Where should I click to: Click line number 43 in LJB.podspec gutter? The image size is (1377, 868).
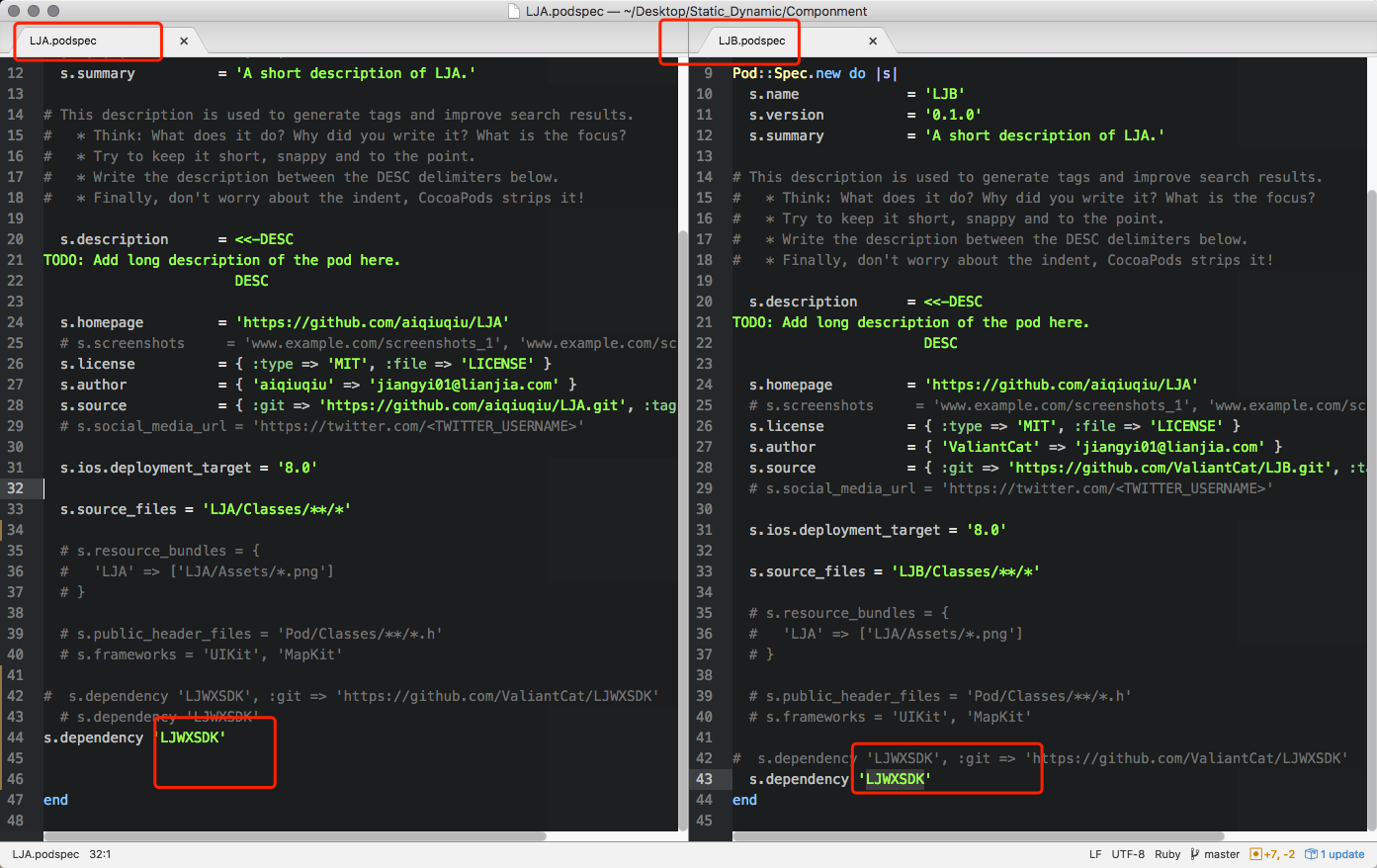click(704, 779)
